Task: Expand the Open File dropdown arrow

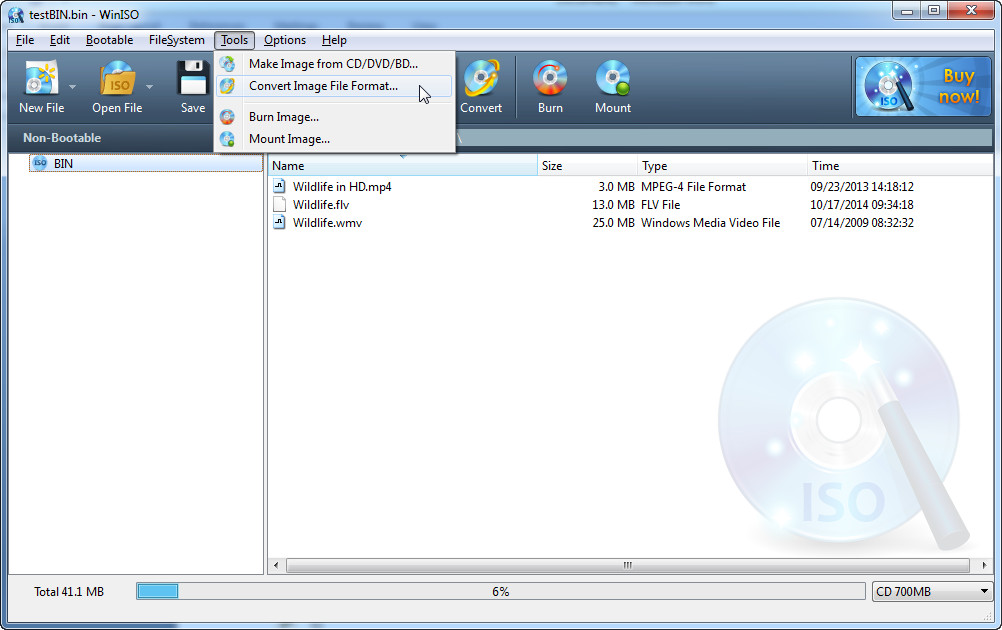Action: 149,86
